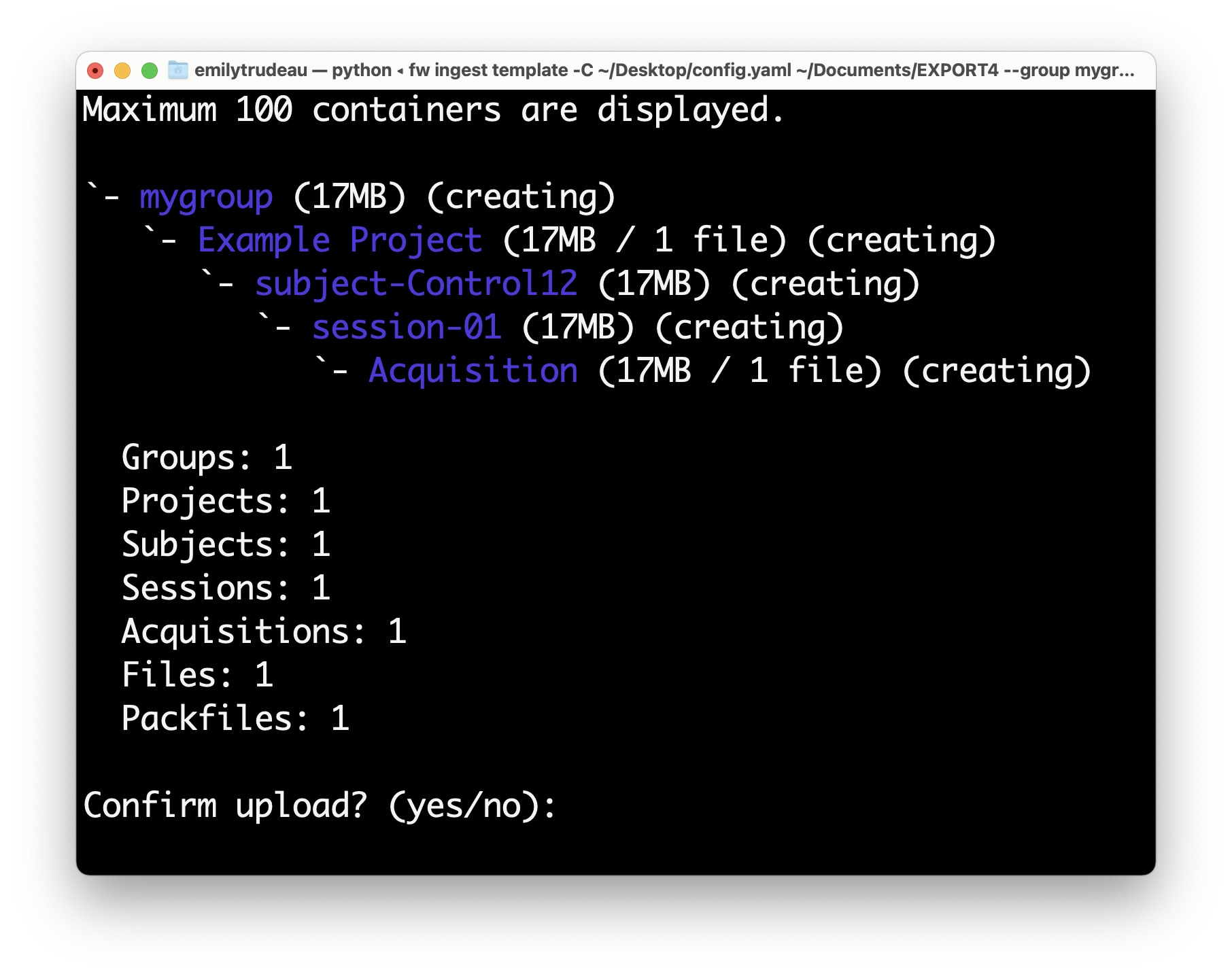This screenshot has height=976, width=1232.
Task: Select the 'mygroup' group name
Action: tap(206, 197)
